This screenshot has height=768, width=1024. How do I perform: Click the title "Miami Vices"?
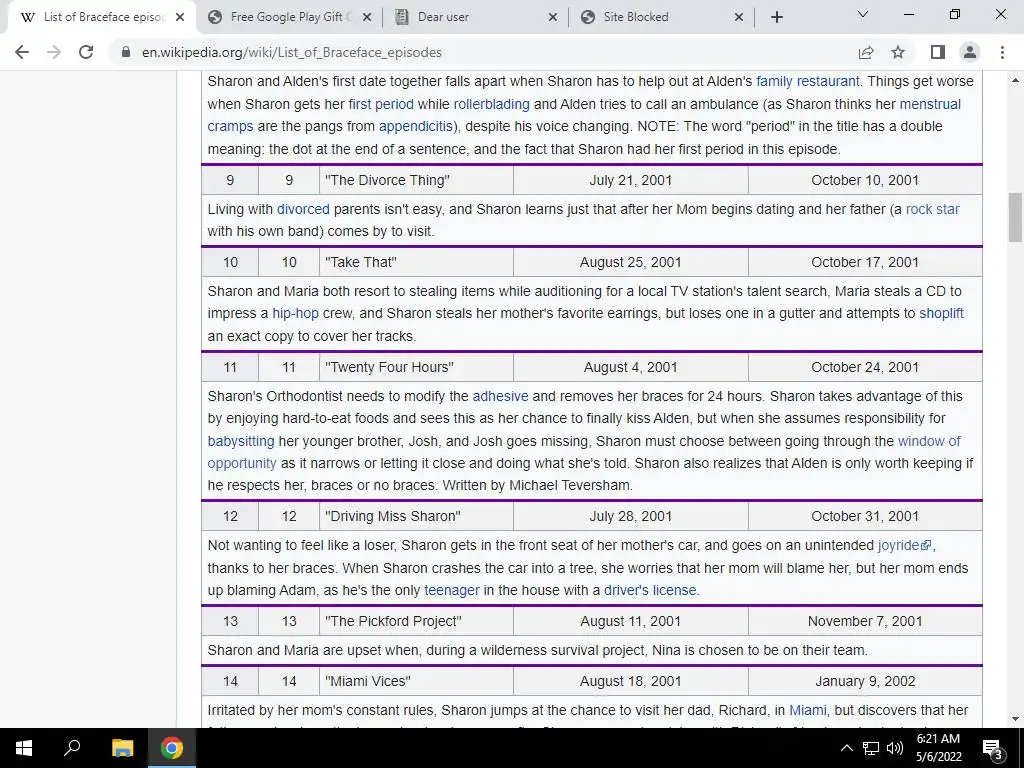point(368,681)
